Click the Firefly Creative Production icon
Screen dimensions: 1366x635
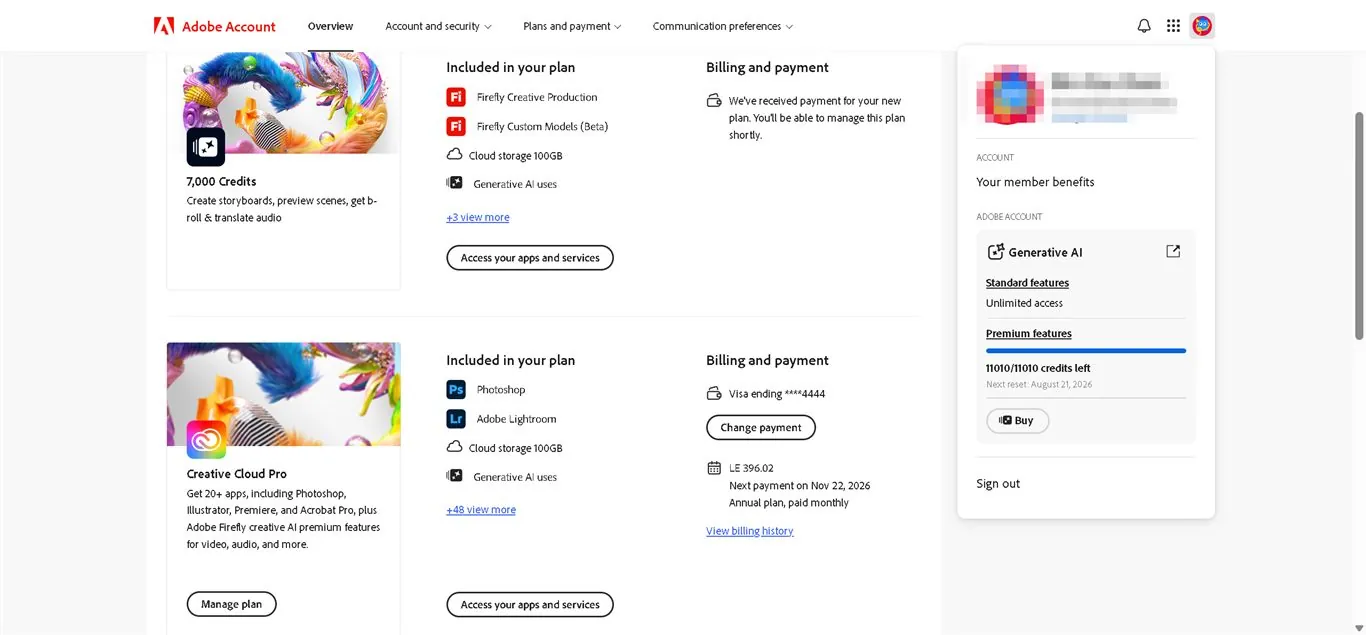click(456, 97)
